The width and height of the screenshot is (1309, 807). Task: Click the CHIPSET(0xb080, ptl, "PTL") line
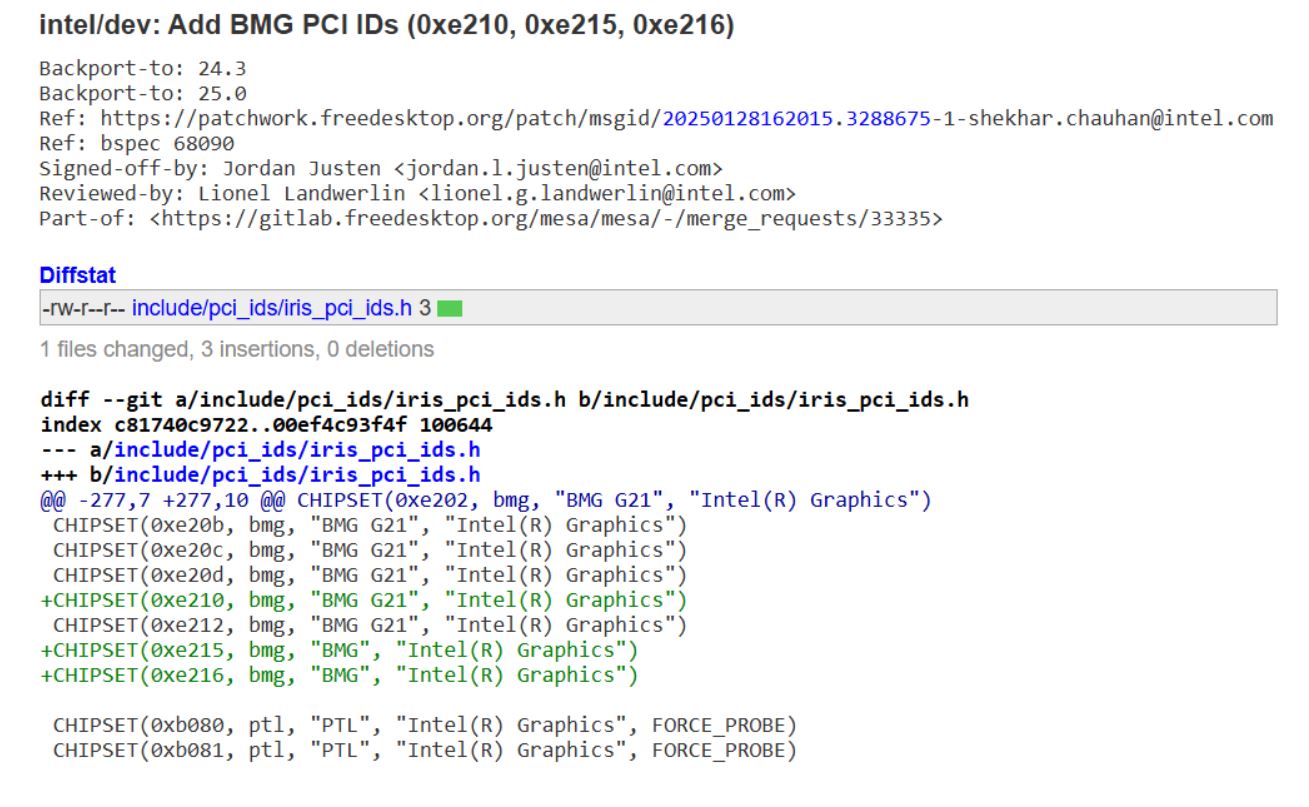click(425, 725)
